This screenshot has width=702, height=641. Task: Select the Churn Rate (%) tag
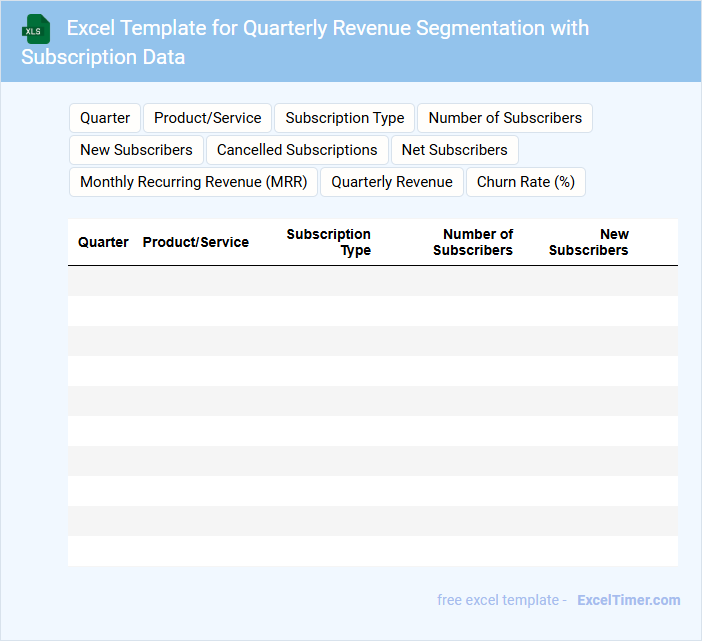[525, 182]
